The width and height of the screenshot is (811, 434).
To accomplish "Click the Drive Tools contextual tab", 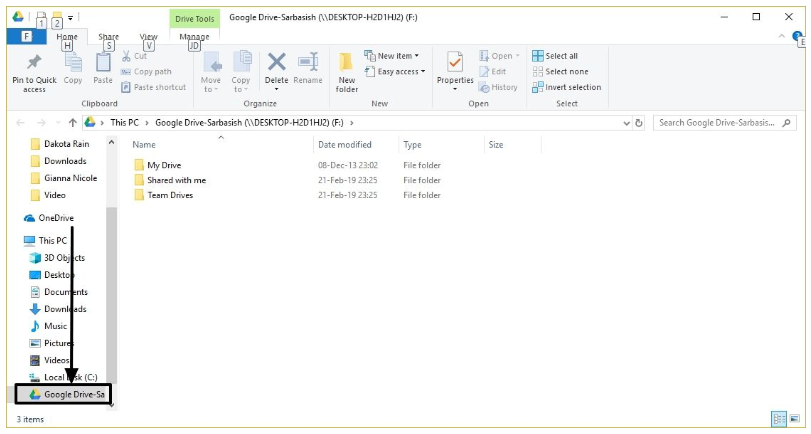I will [194, 19].
